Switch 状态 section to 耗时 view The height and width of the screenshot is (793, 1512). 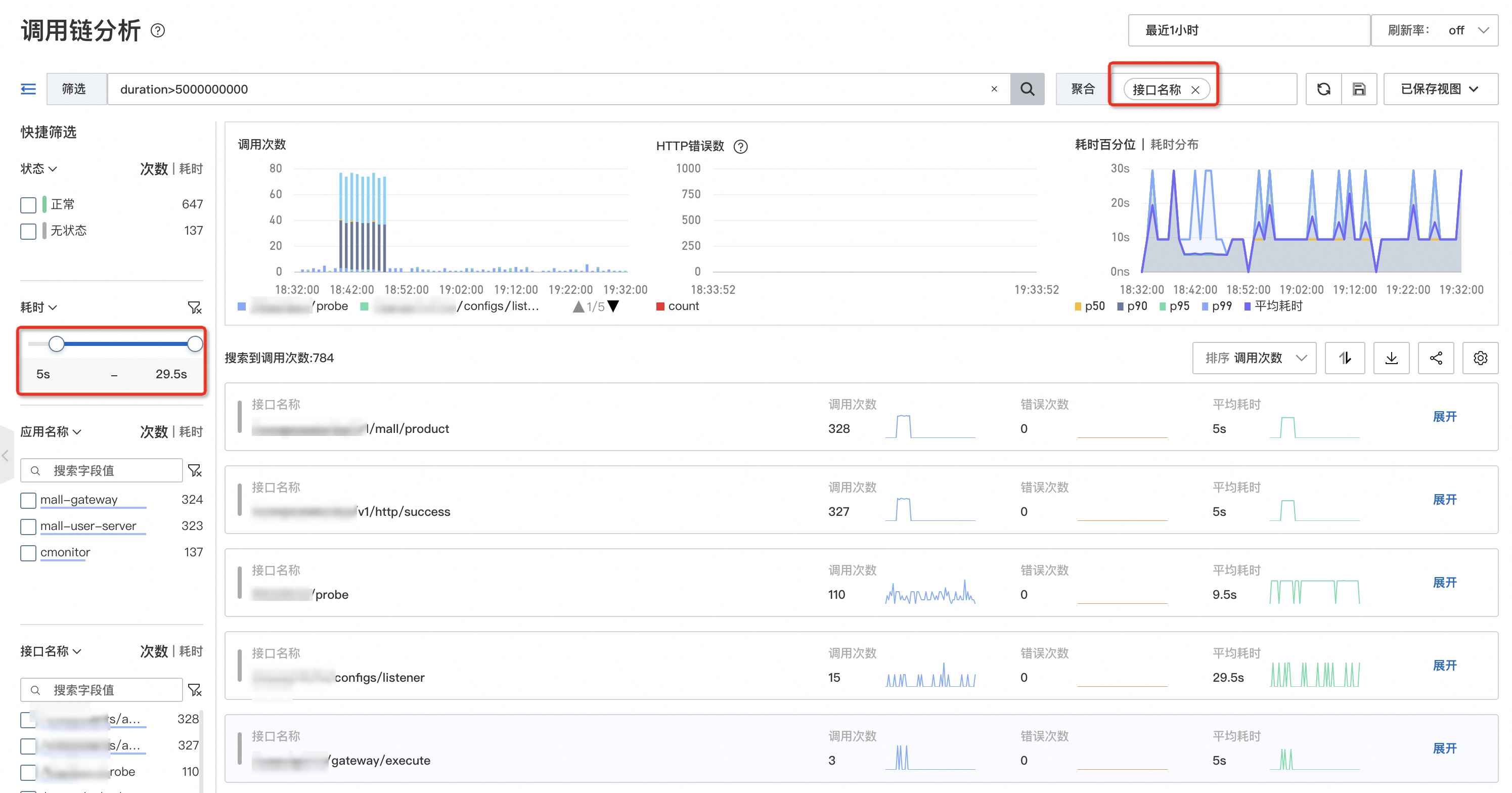click(191, 169)
